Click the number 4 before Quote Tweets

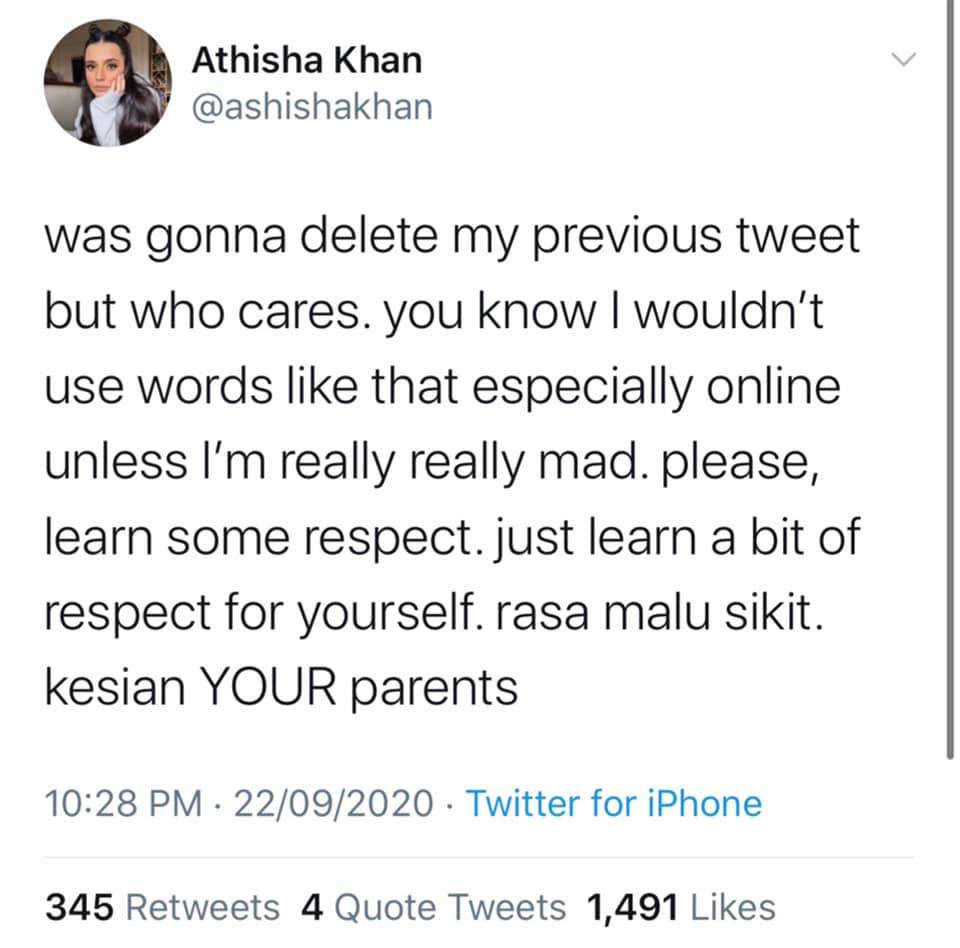click(311, 907)
